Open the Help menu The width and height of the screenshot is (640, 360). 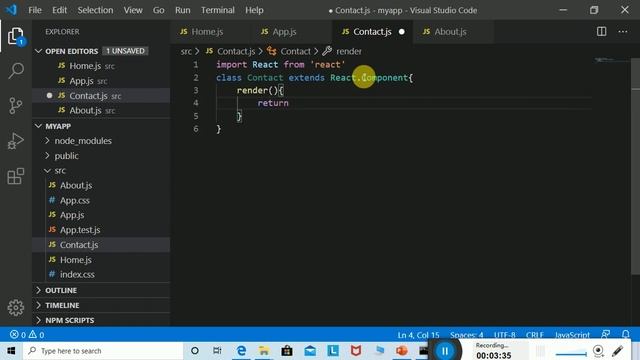coord(254,10)
